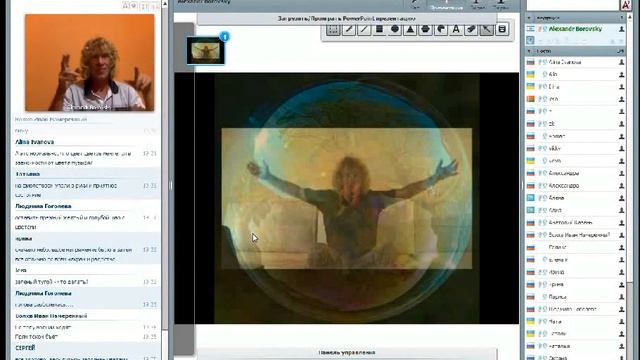The height and width of the screenshot is (360, 640).
Task: Select participant Алена in guest list
Action: click(x=556, y=198)
